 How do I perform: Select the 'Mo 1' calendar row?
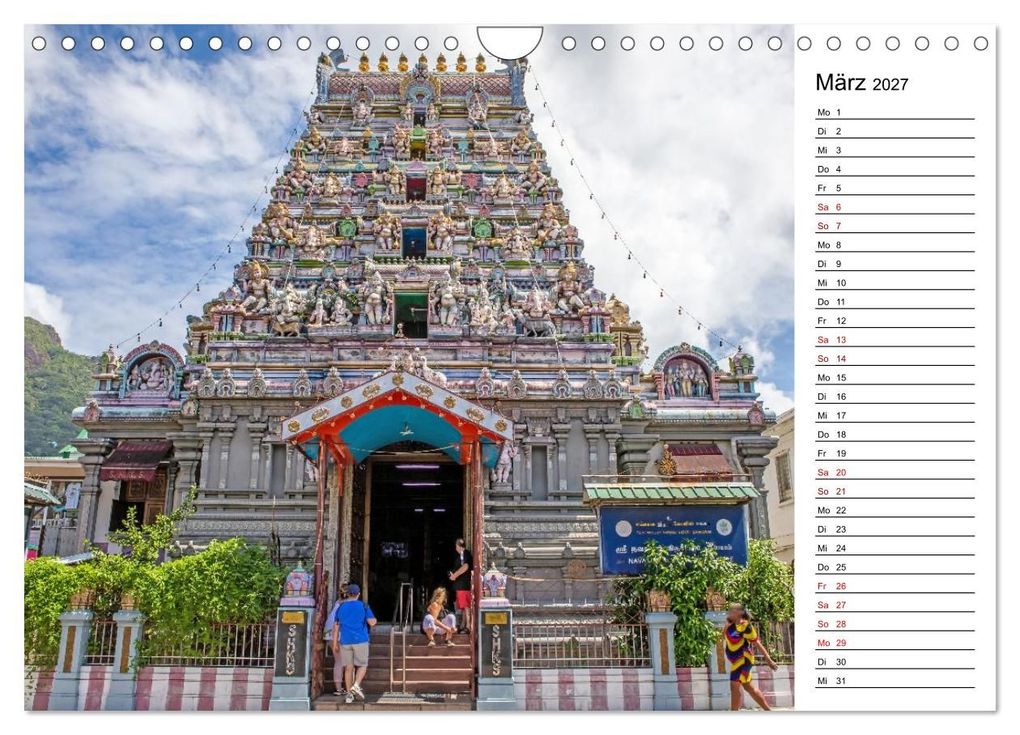pyautogui.click(x=895, y=112)
